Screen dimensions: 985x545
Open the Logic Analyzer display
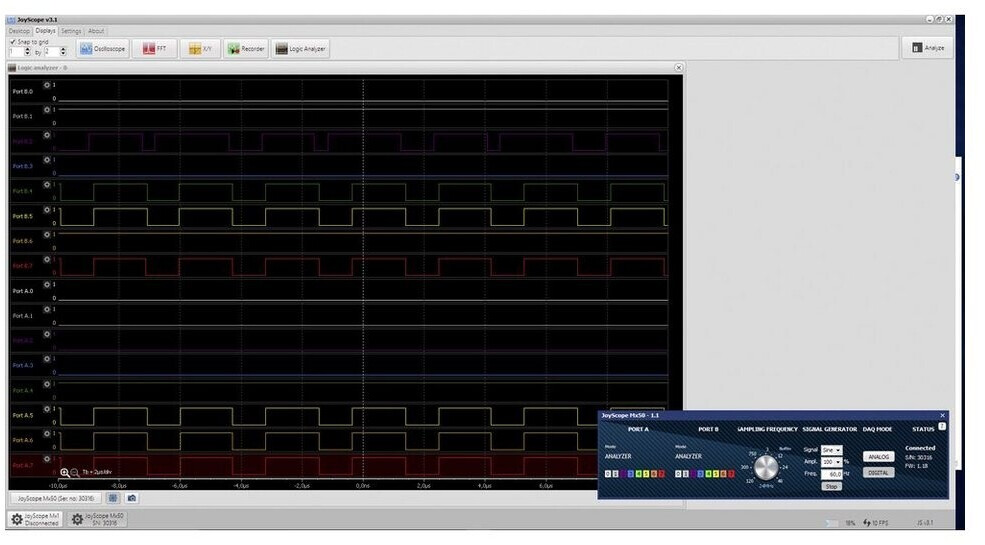pos(300,48)
